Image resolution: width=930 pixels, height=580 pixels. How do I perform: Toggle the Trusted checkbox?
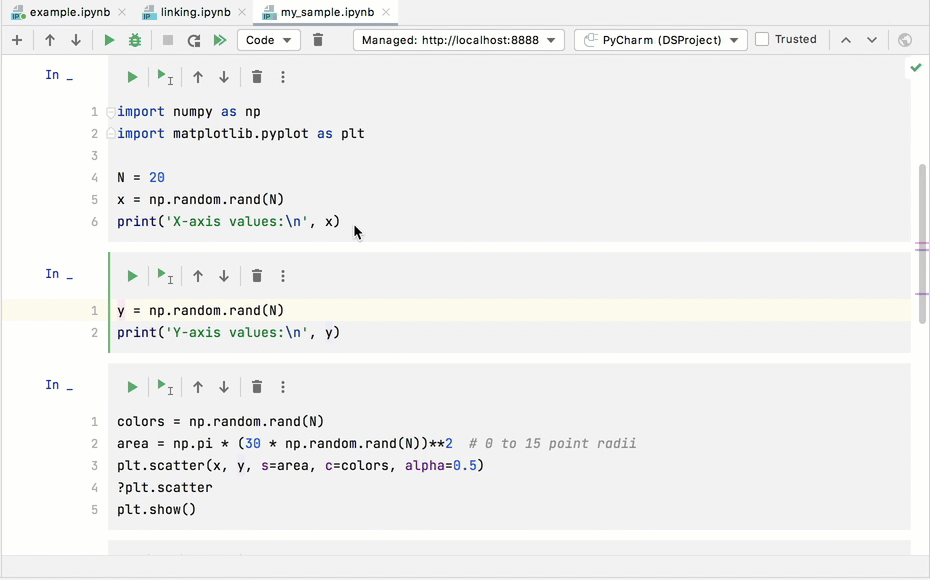coord(762,40)
